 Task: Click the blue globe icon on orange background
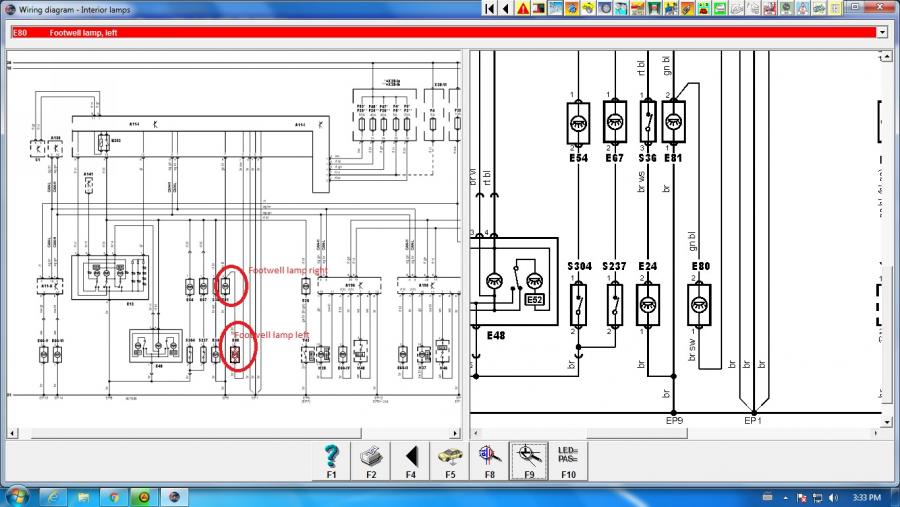572,8
